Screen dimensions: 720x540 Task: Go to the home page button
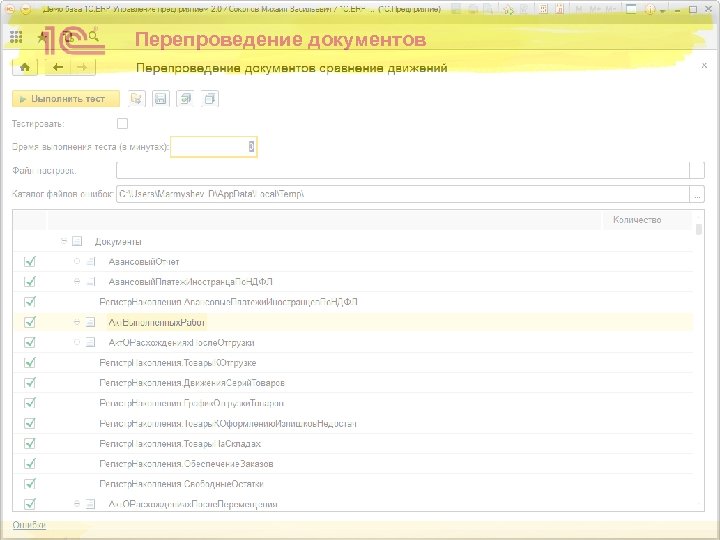click(25, 68)
